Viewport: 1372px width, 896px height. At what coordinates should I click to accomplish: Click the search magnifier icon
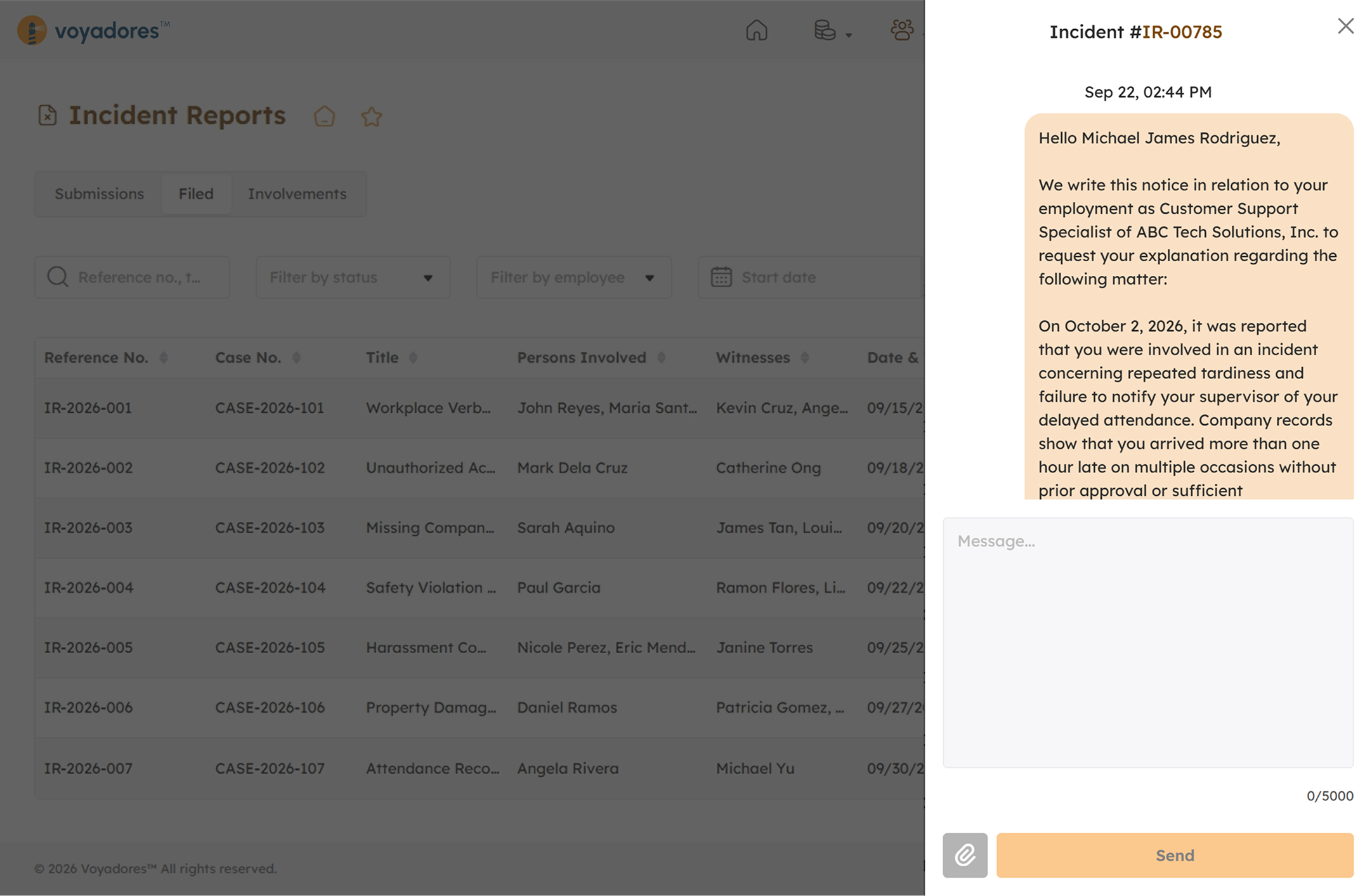coord(58,276)
